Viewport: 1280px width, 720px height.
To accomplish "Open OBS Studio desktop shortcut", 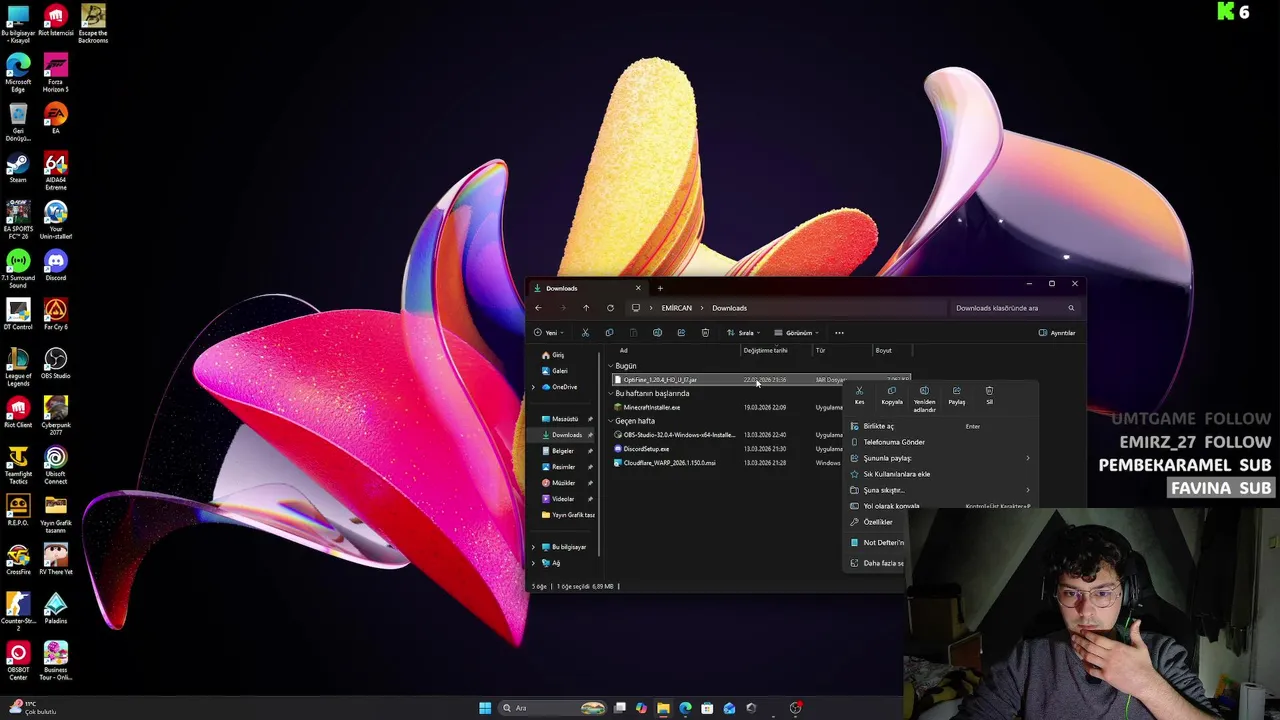I will point(55,362).
